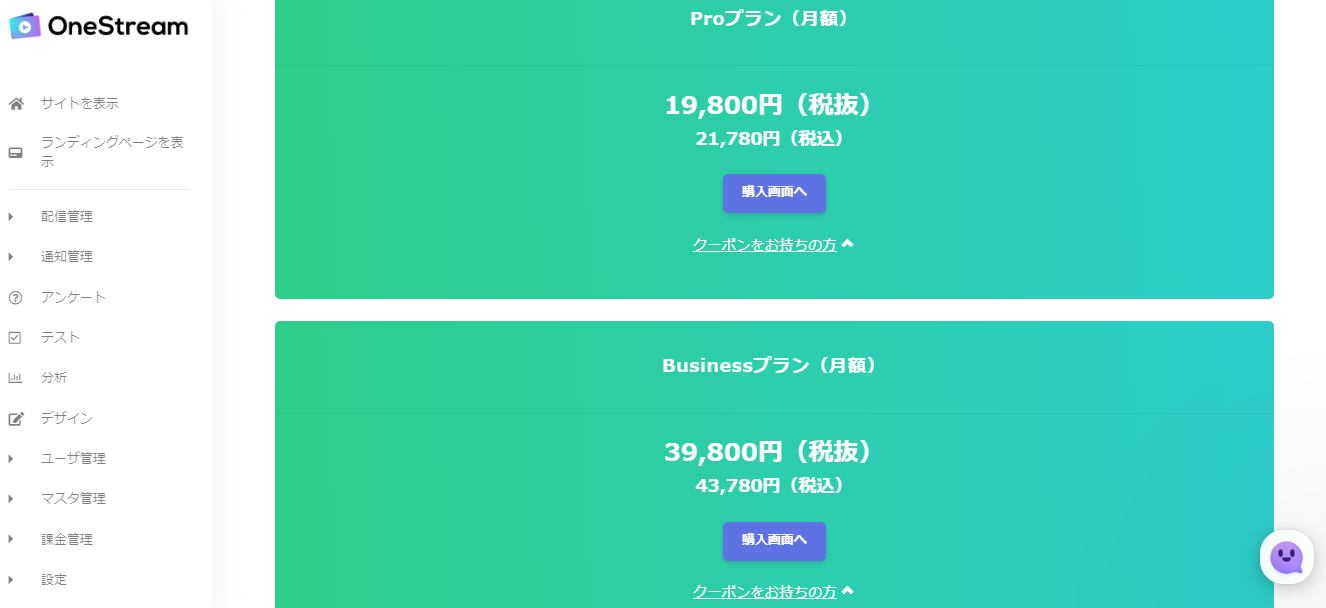Click 購入画面へ for the Business plan
1326x608 pixels.
tap(774, 541)
